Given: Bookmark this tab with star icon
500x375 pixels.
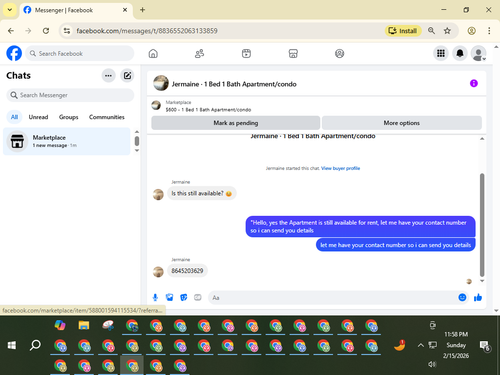Looking at the screenshot, I should 447,31.
